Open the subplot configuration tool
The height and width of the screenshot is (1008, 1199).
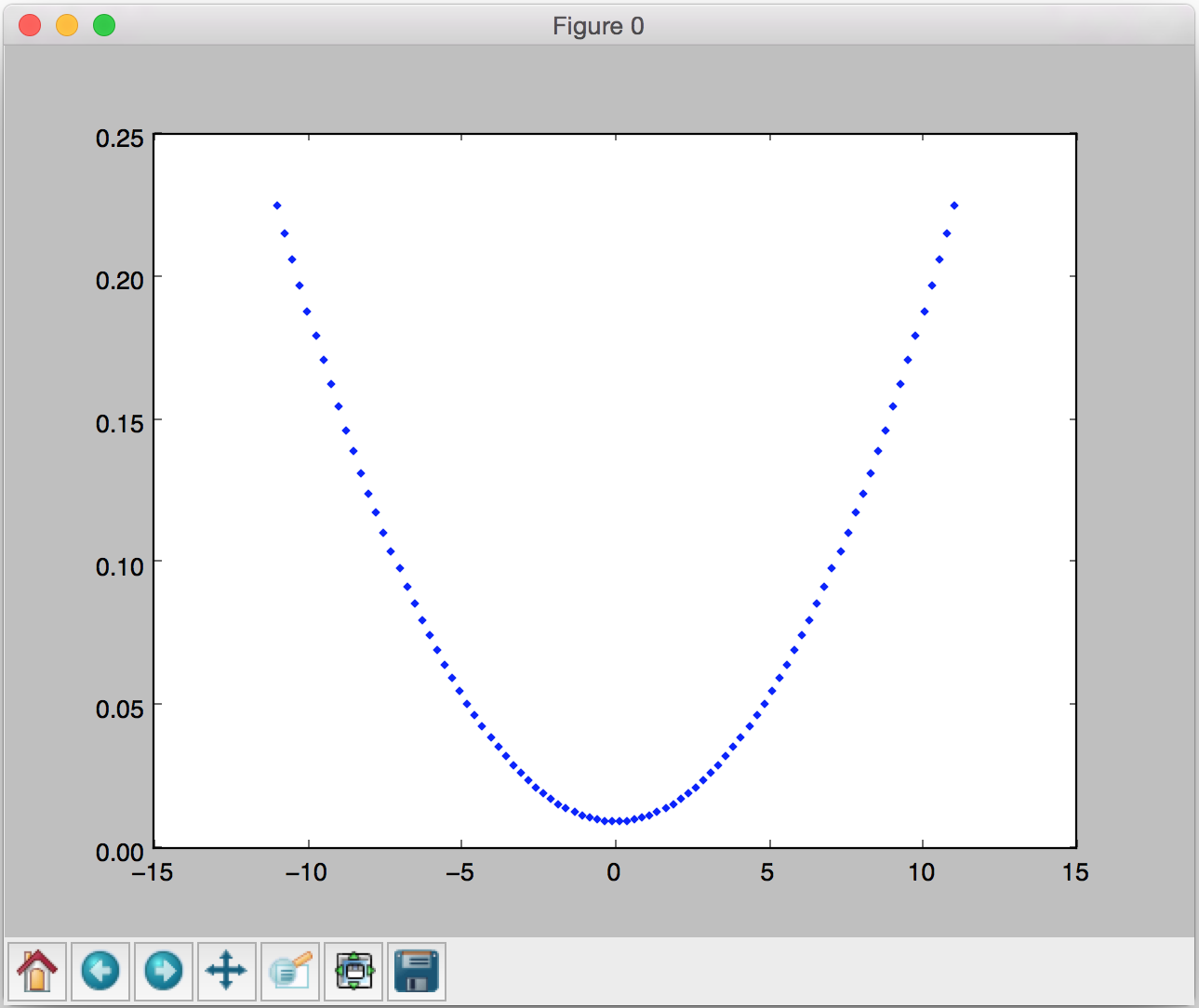click(x=353, y=972)
